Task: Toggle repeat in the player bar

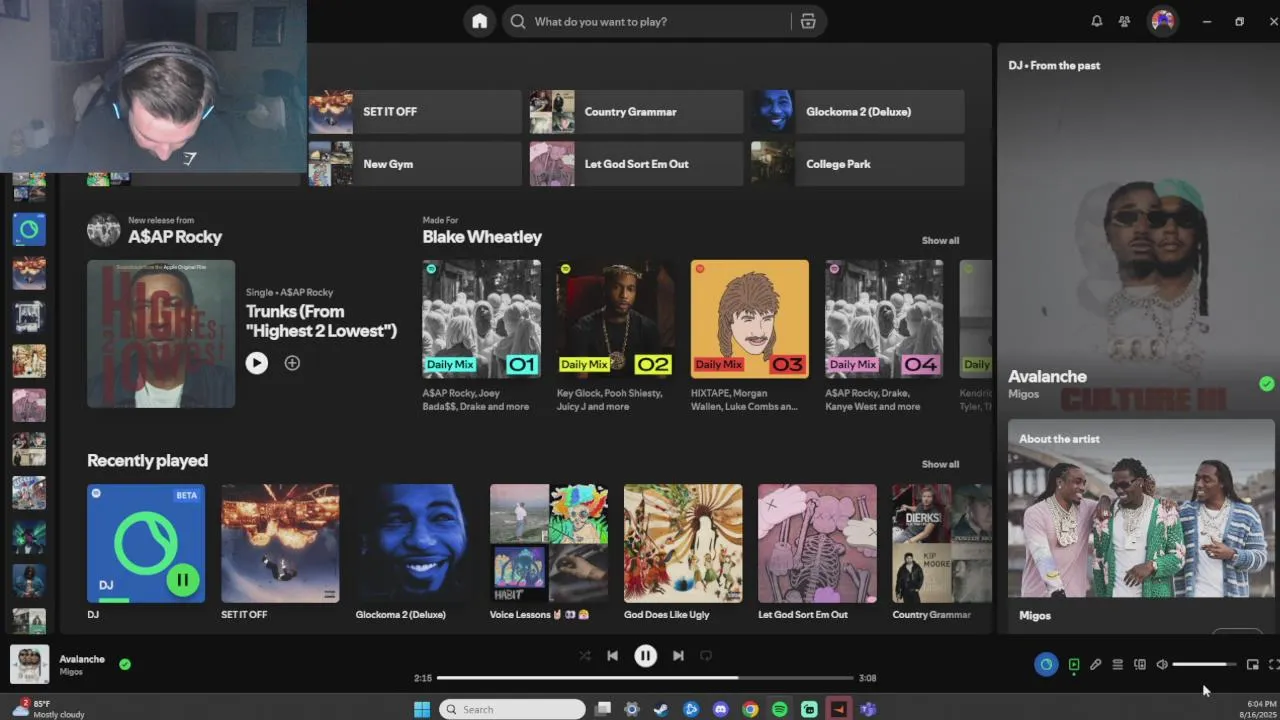Action: pos(705,656)
